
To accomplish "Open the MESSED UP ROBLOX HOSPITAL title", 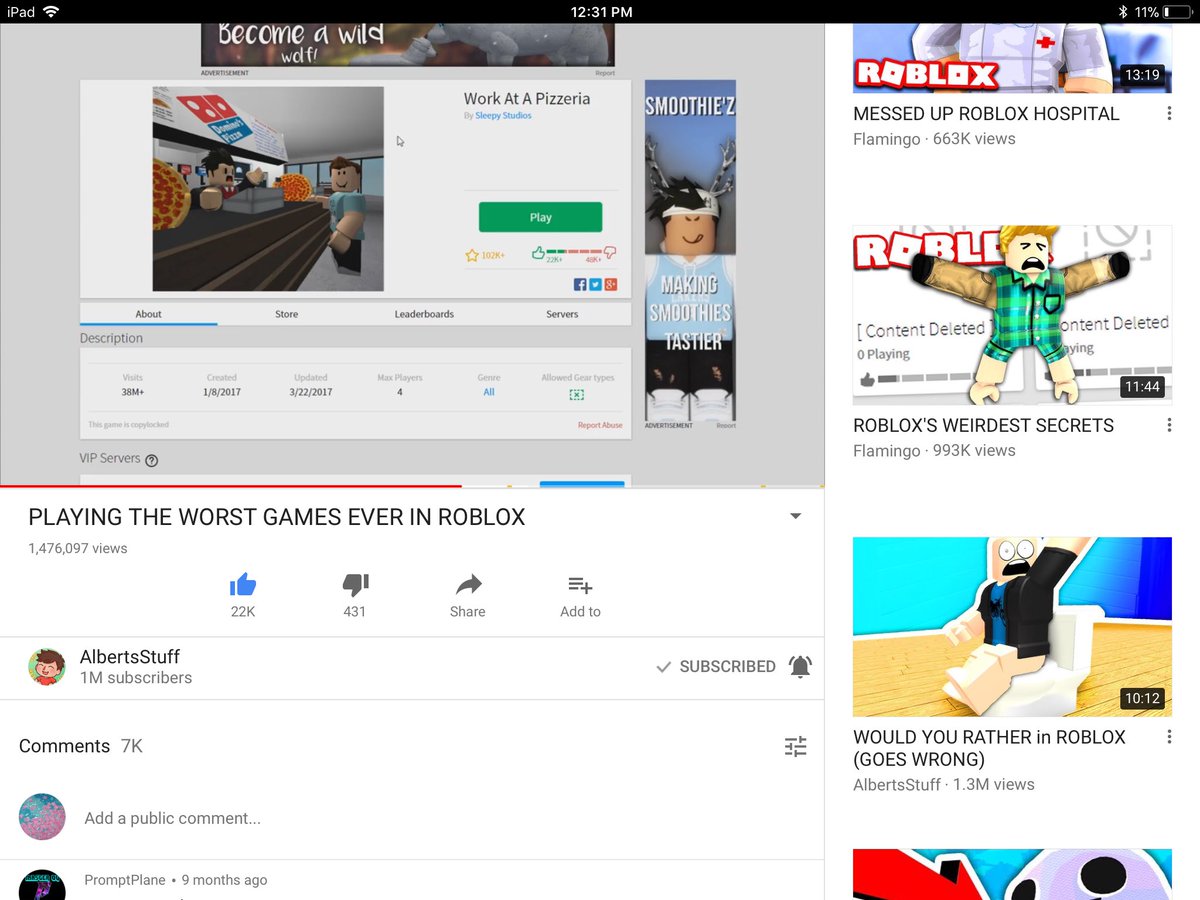I will pyautogui.click(x=986, y=114).
